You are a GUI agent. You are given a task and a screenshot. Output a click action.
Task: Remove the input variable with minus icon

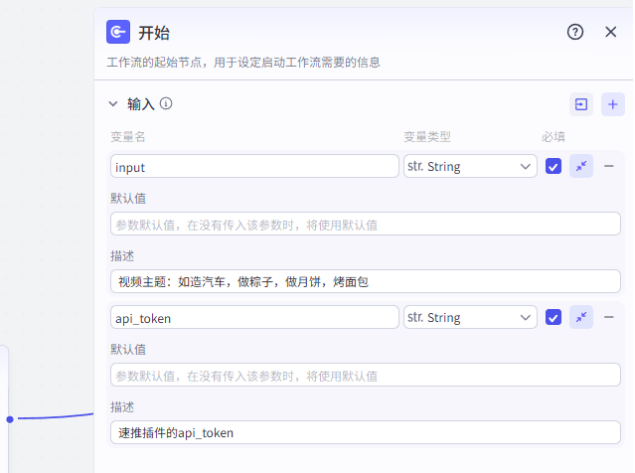[608, 166]
